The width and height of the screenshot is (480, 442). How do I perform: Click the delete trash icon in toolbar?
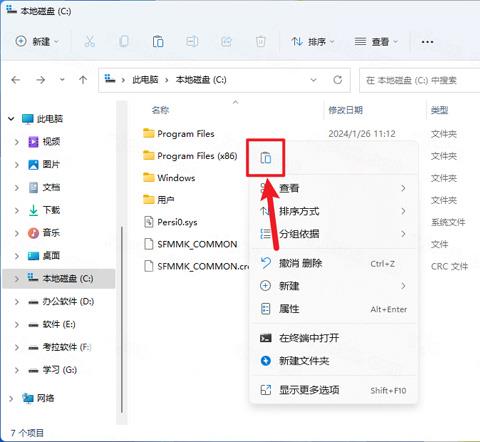(260, 42)
